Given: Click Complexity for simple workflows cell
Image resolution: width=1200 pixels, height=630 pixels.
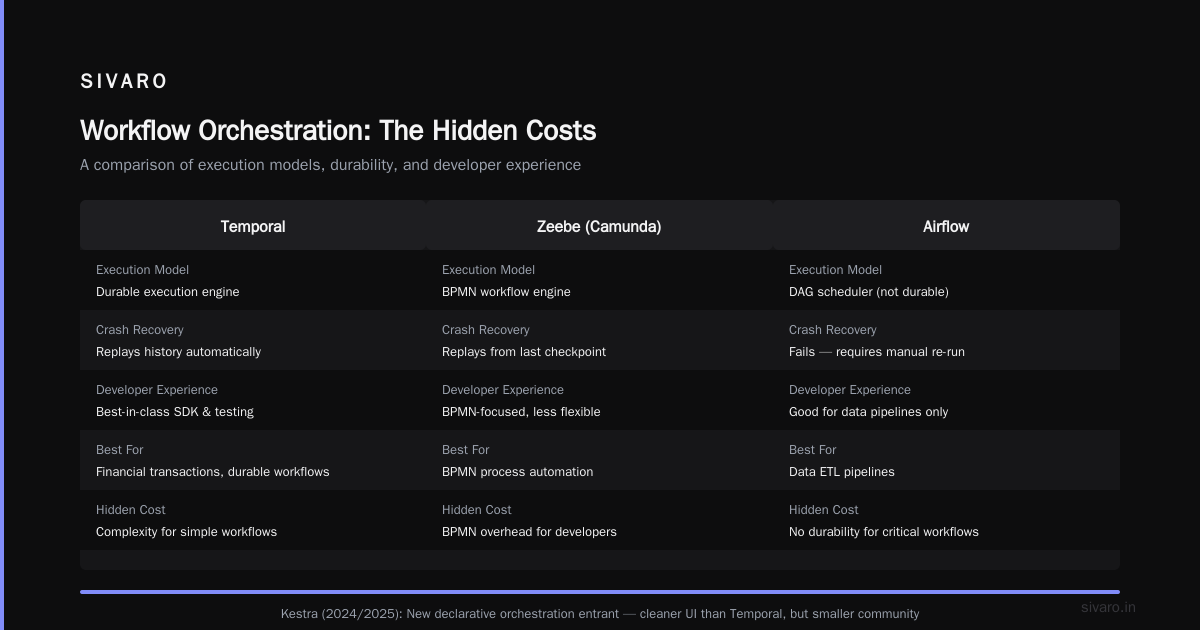Looking at the screenshot, I should (x=253, y=520).
